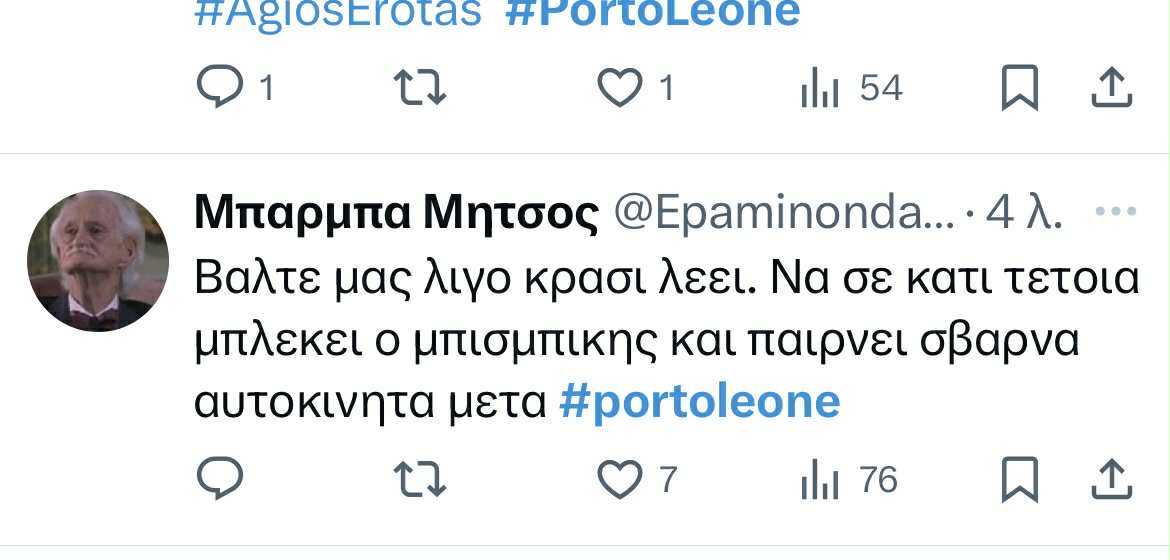Like the upper tweet with 1 like
Image resolution: width=1170 pixels, height=560 pixels.
636,87
